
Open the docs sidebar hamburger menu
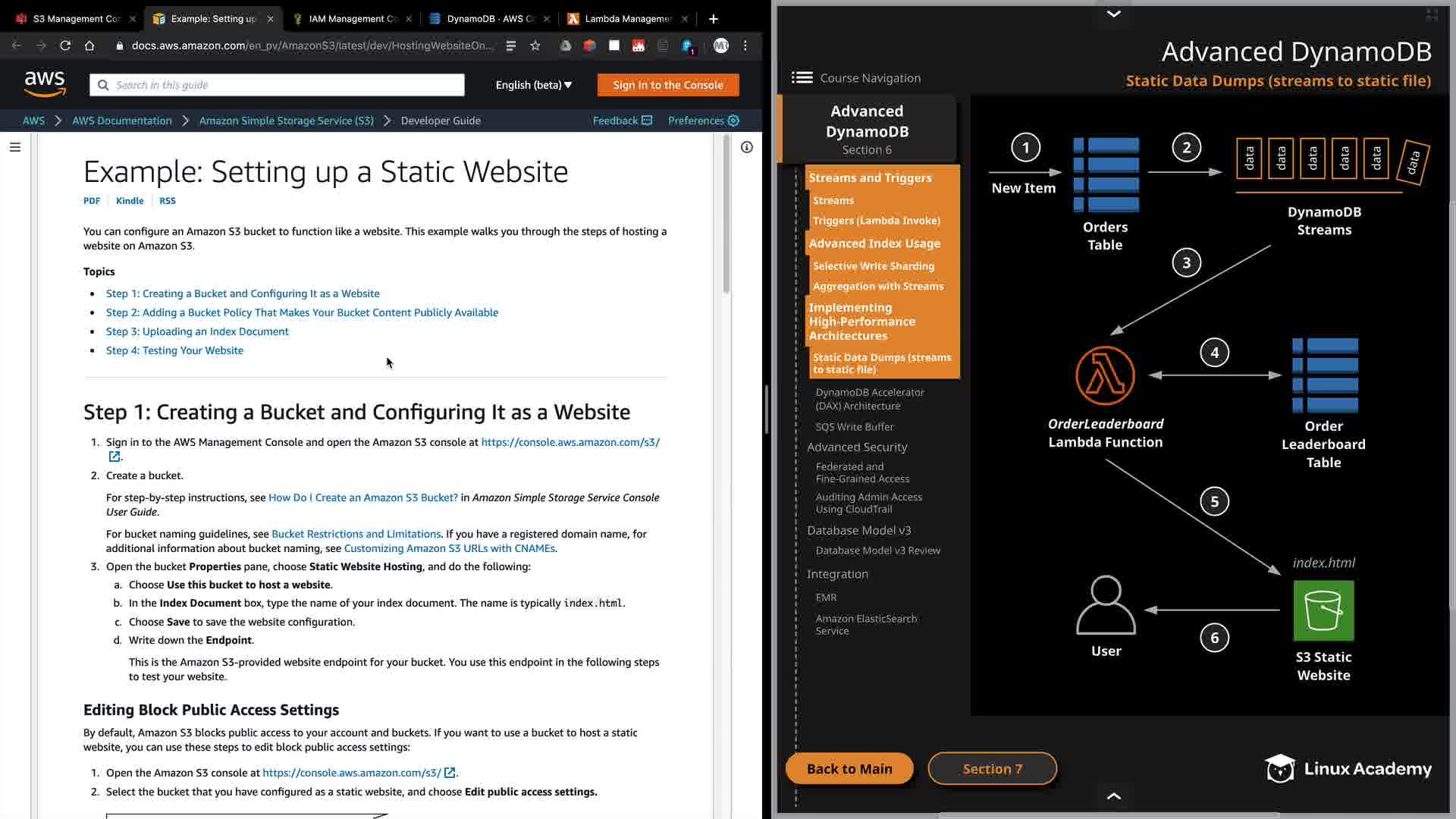point(15,147)
